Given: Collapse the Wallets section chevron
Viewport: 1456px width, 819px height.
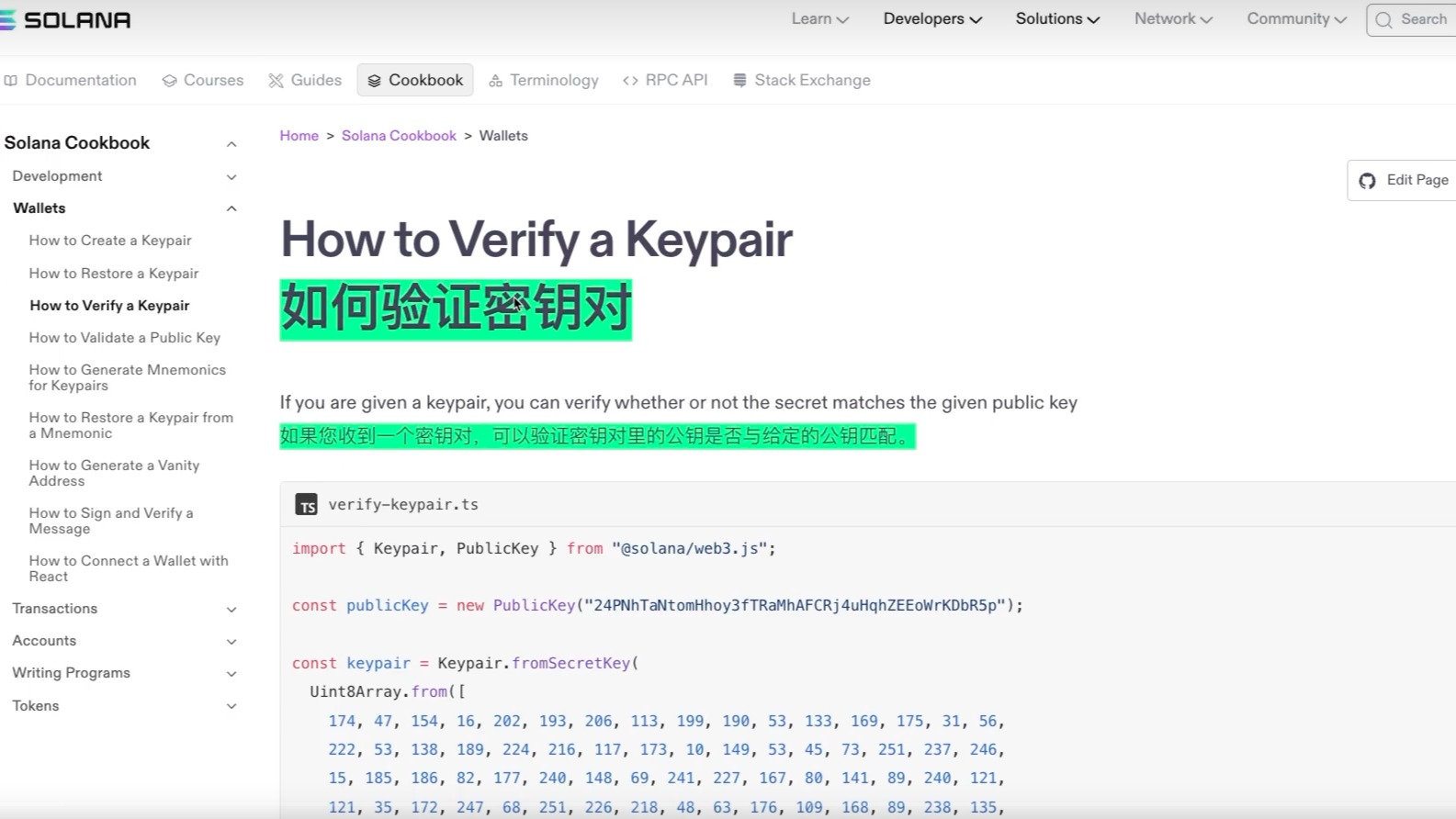Looking at the screenshot, I should 231,208.
